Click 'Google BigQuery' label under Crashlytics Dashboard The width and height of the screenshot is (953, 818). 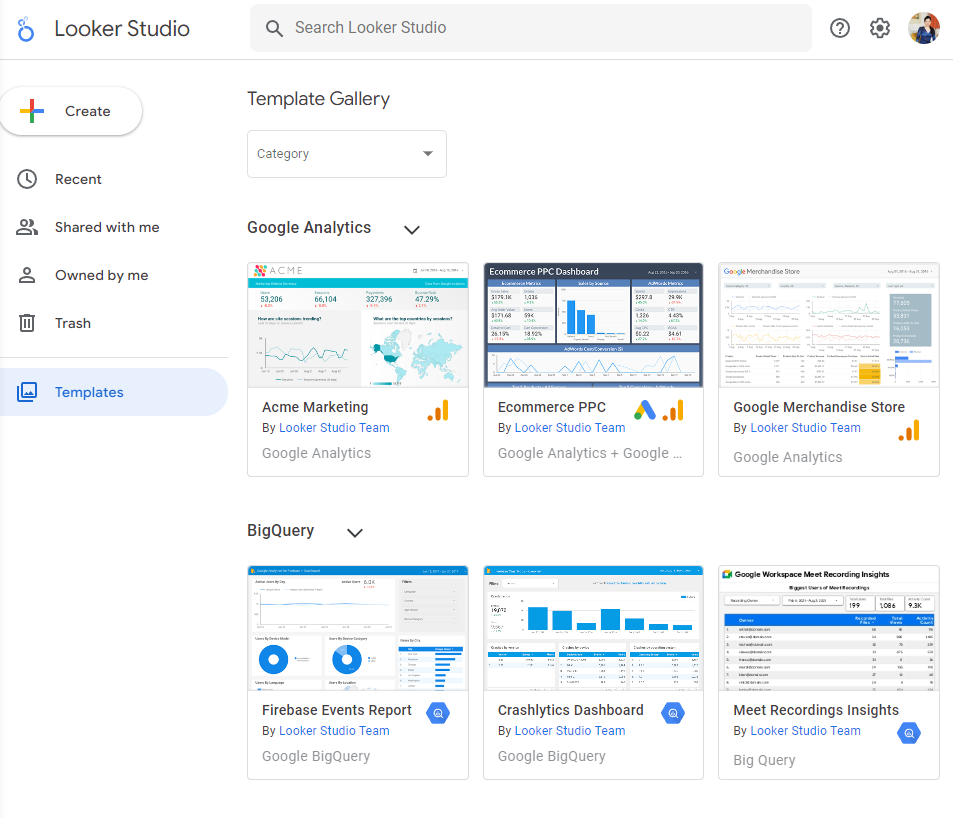pyautogui.click(x=551, y=756)
